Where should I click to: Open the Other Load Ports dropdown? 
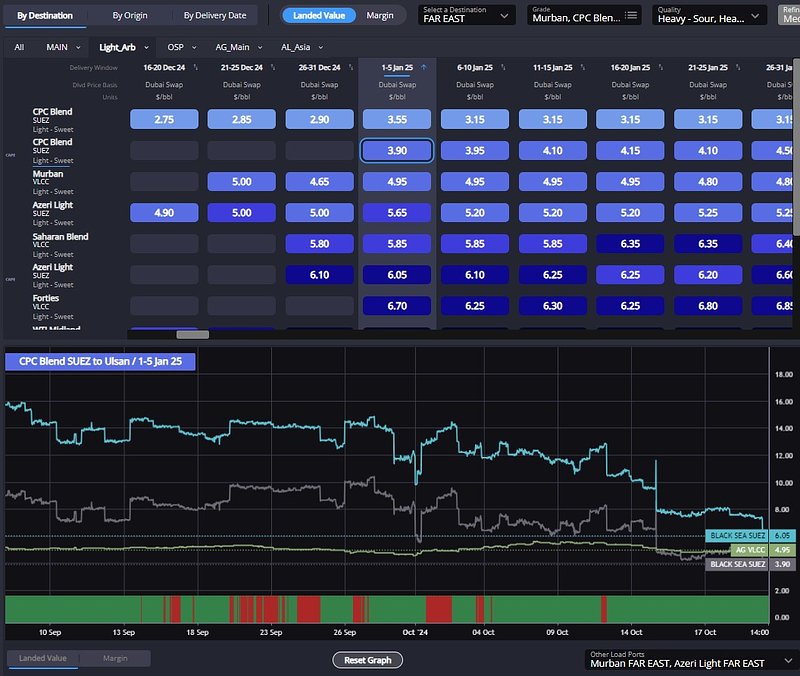[x=688, y=659]
